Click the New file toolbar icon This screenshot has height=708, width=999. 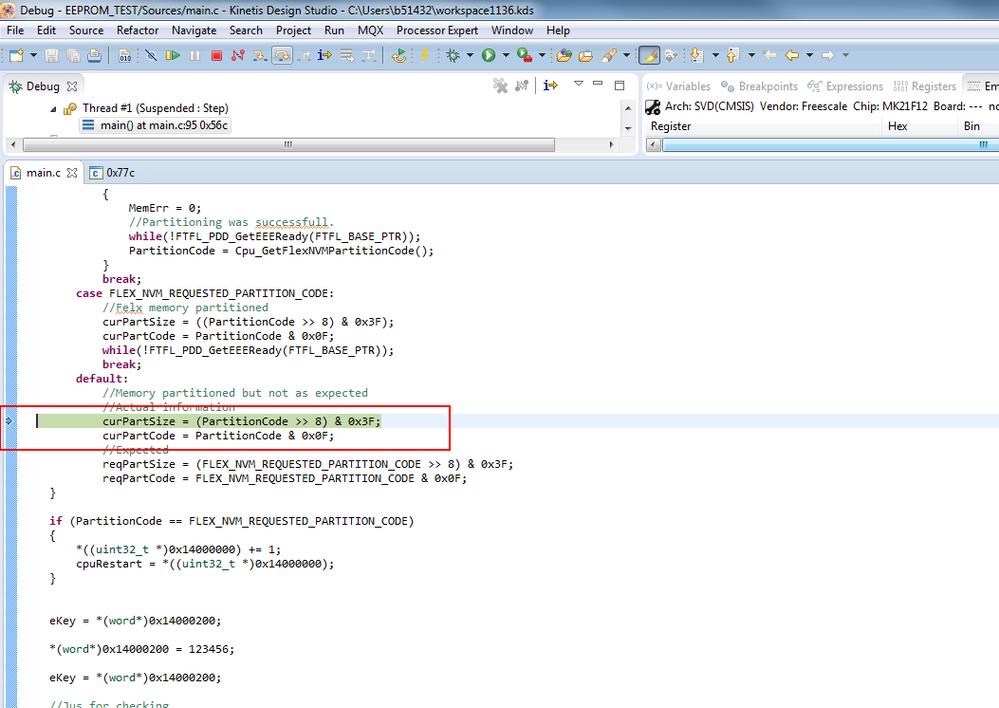point(17,55)
